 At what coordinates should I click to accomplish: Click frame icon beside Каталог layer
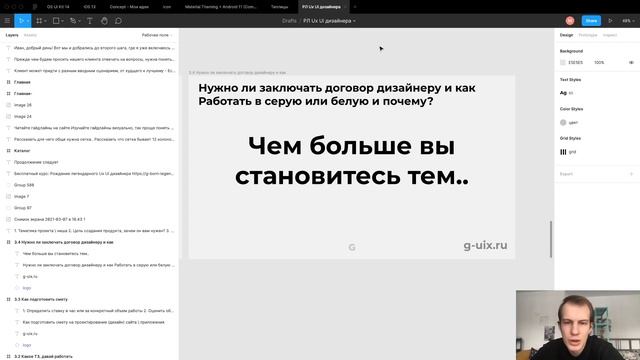8,151
